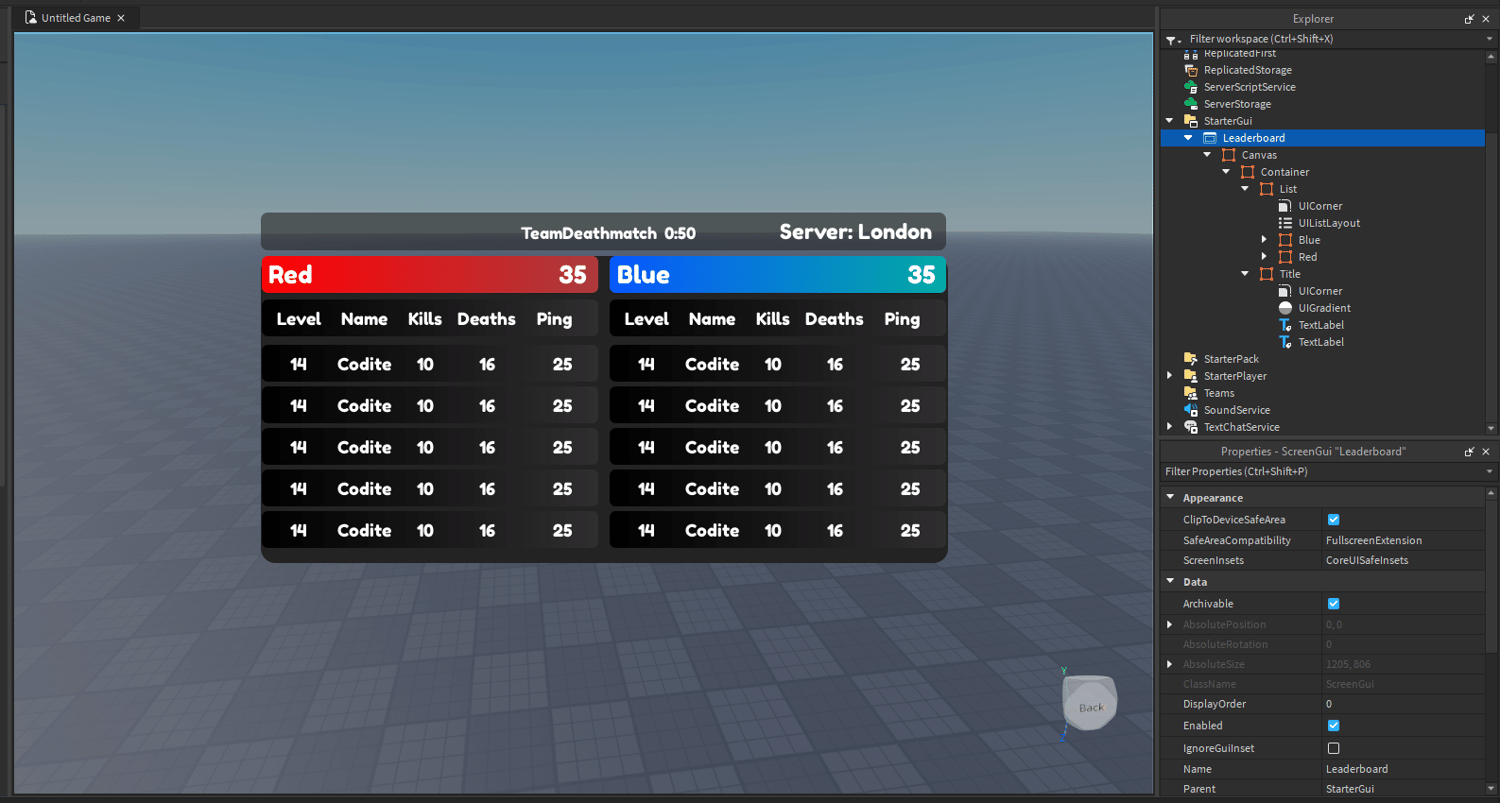Uncheck the Enabled checkbox
Screen dimensions: 1500x803
pyautogui.click(x=1333, y=726)
